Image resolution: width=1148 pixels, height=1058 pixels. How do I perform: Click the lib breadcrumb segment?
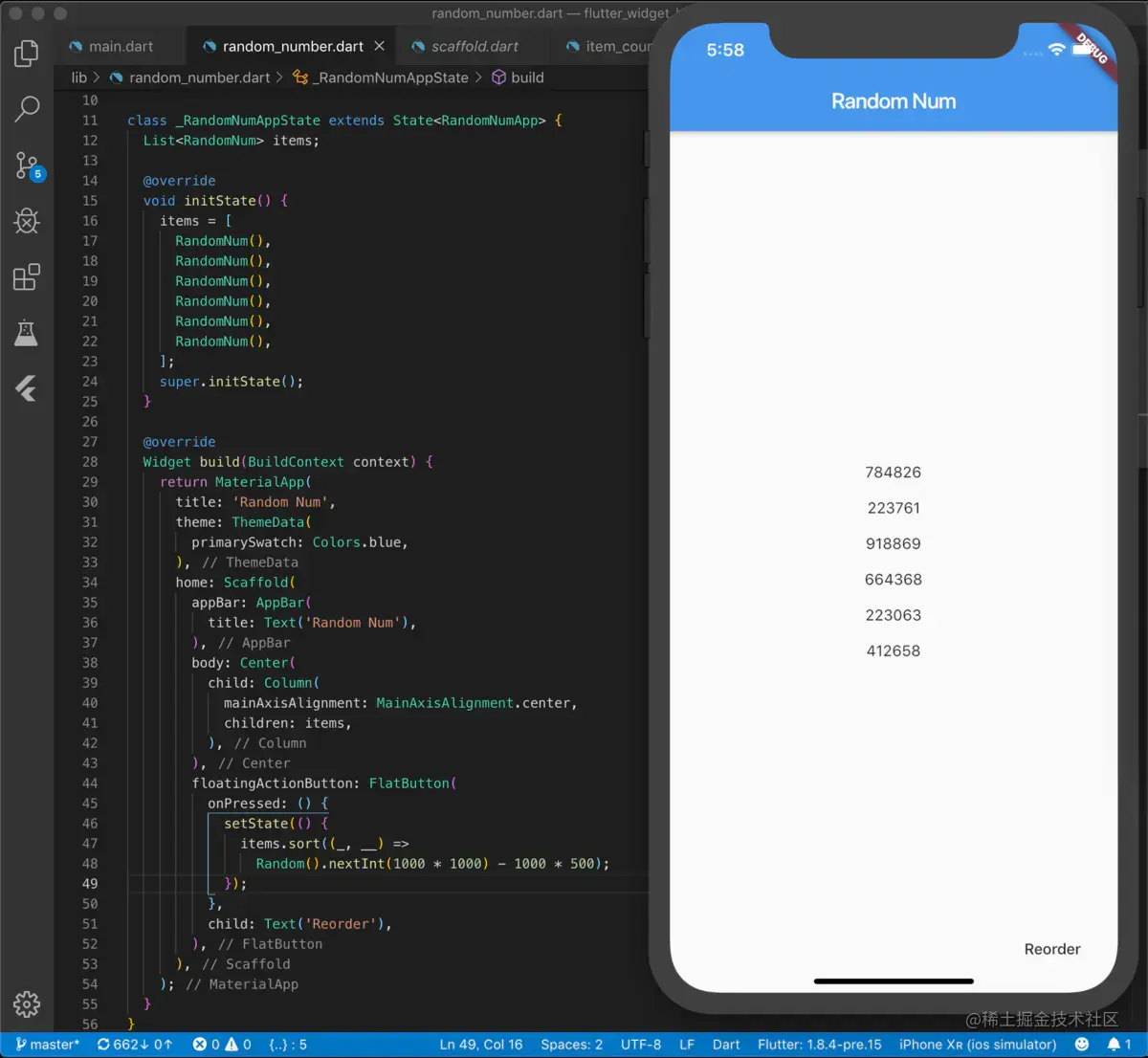coord(78,77)
